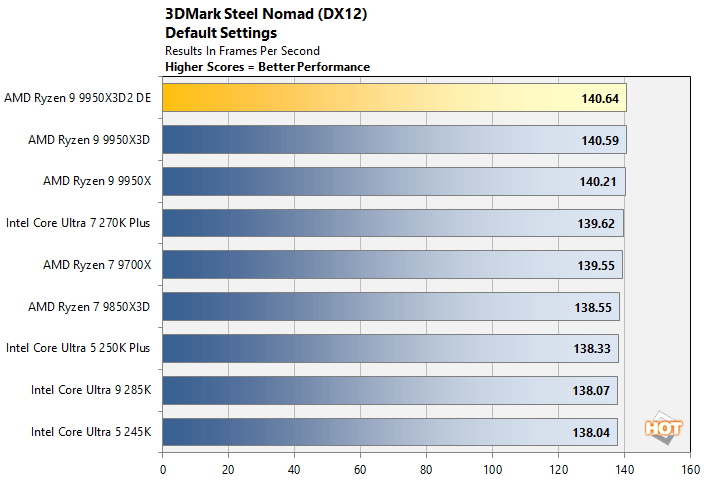Click the 3DMark Steel Nomad (DX12) title

(266, 14)
